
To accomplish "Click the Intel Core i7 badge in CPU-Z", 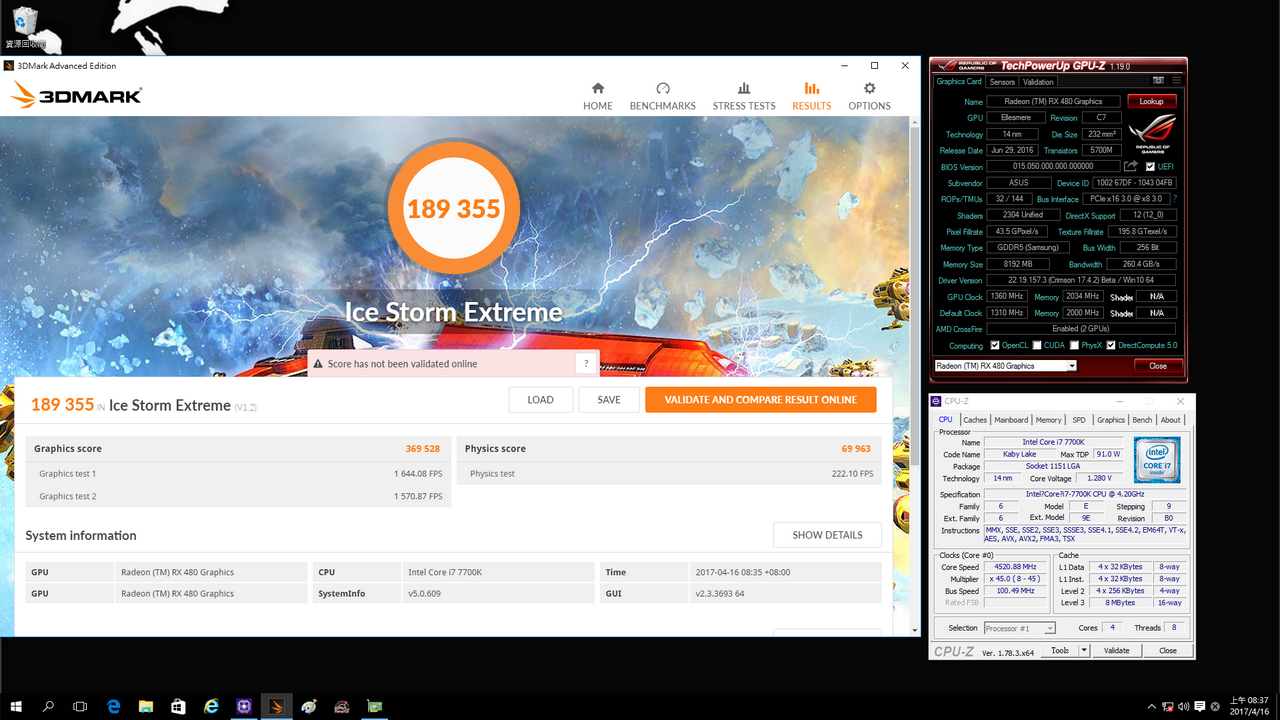I will (x=1156, y=460).
